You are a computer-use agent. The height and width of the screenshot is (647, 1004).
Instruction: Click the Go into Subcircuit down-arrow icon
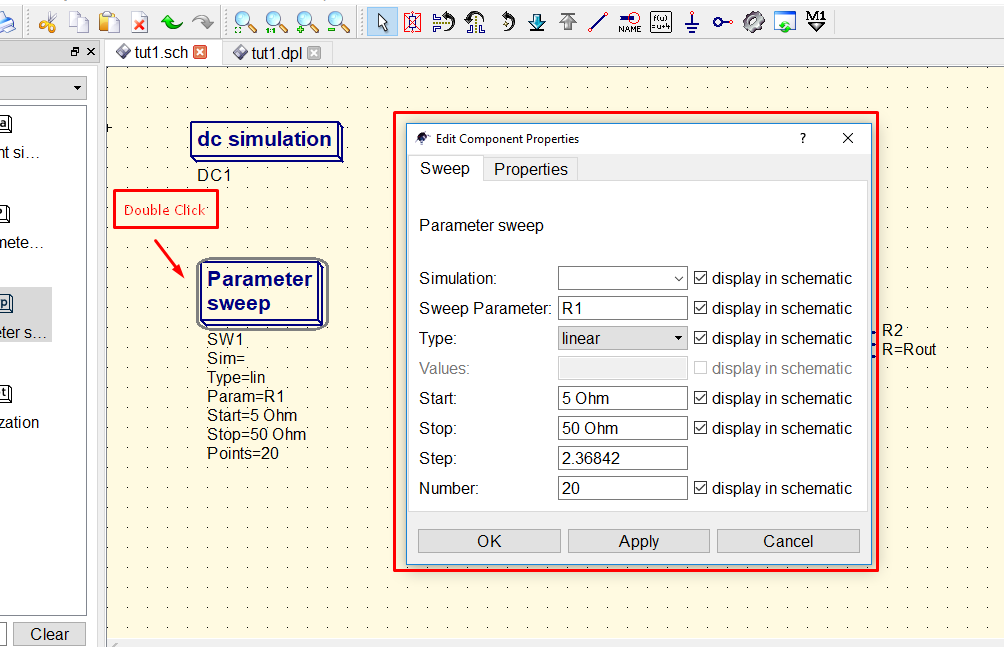pyautogui.click(x=537, y=23)
